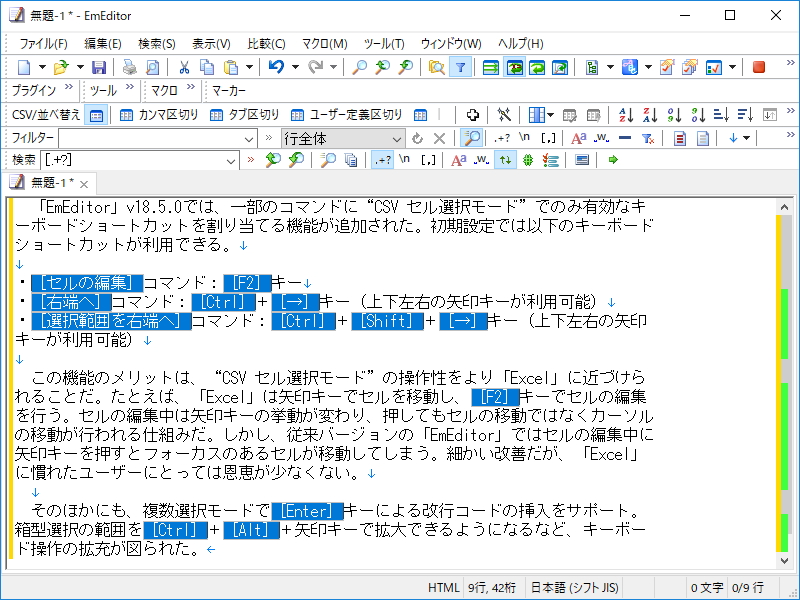This screenshot has width=800, height=600.
Task: Toggle wrap around search arrows button
Action: (x=505, y=160)
